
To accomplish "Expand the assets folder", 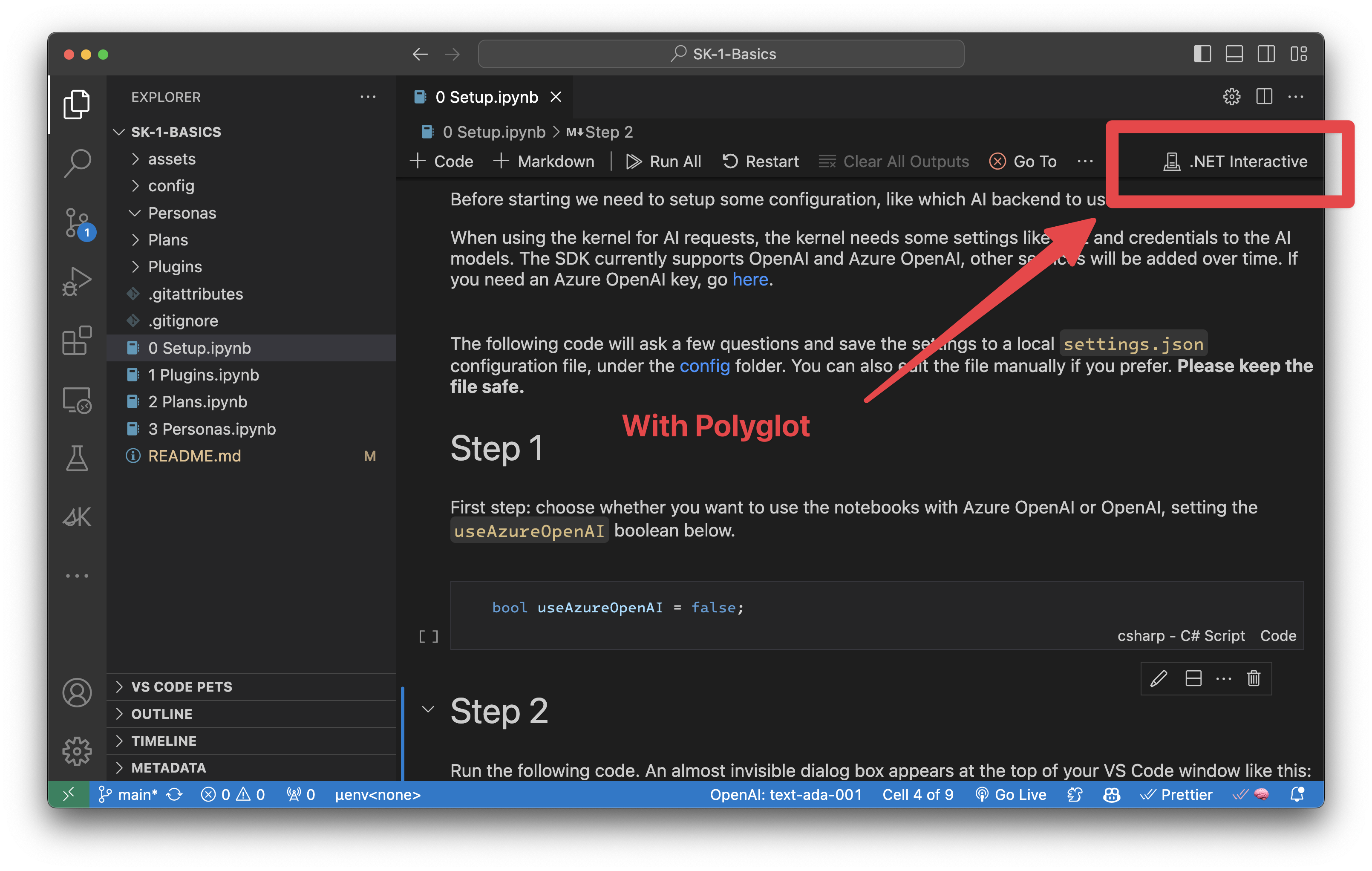I will pyautogui.click(x=251, y=159).
